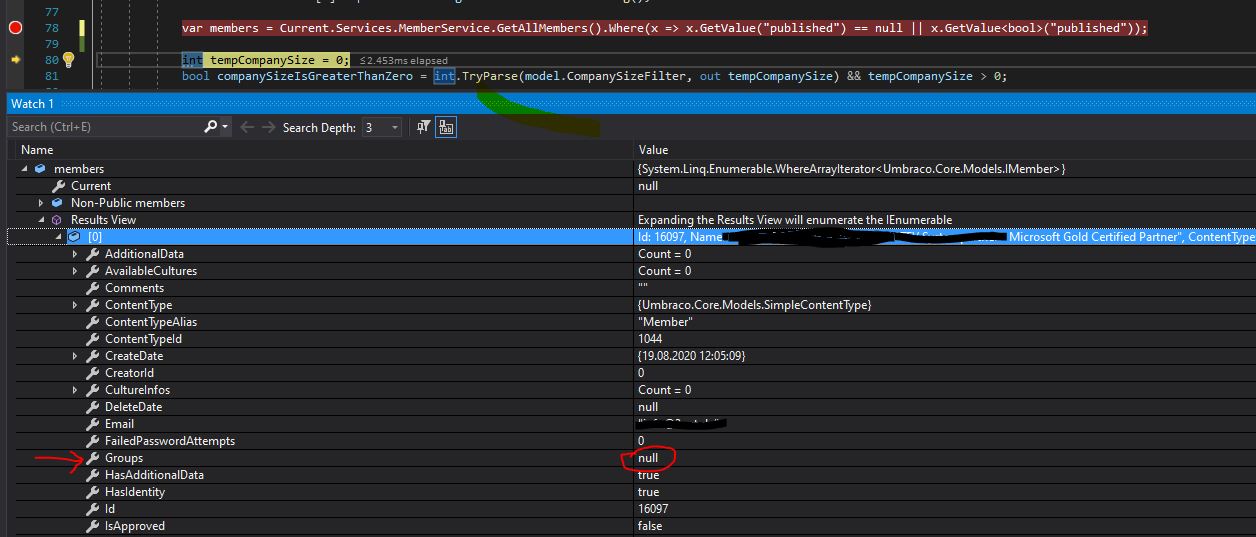Click the 'Expanding the Results View' message text

coord(795,220)
